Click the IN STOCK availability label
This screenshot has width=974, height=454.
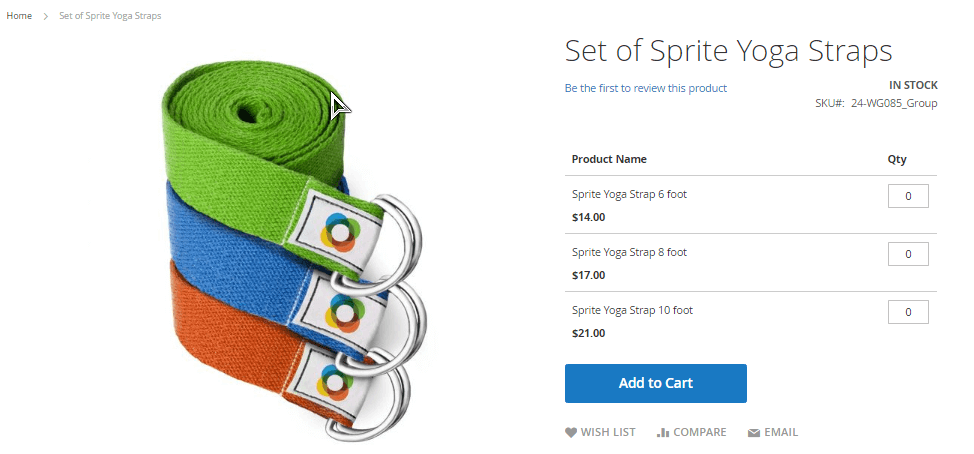pyautogui.click(x=913, y=86)
